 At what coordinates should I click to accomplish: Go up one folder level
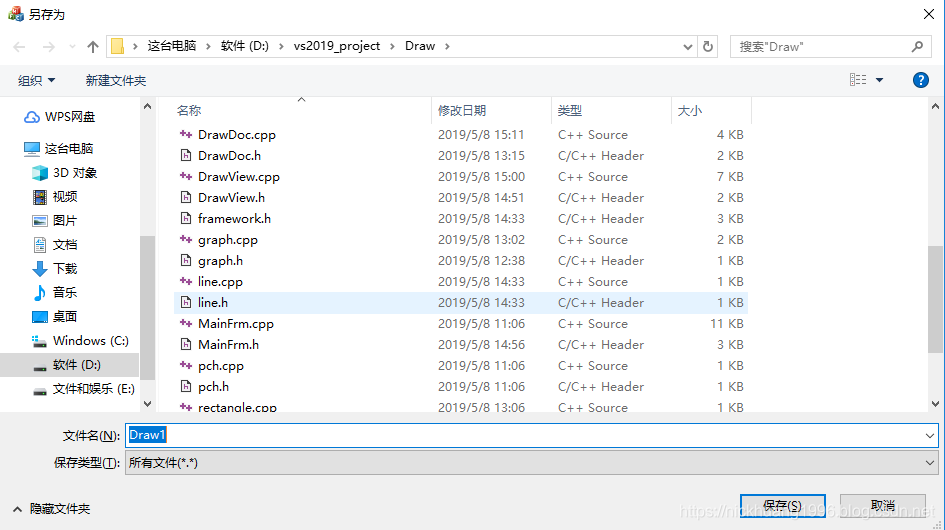point(92,46)
